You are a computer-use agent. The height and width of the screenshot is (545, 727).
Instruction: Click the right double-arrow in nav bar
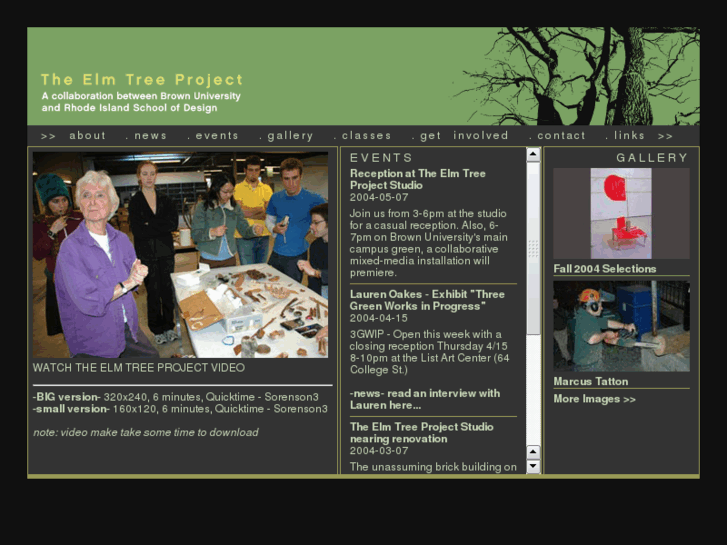tap(665, 136)
